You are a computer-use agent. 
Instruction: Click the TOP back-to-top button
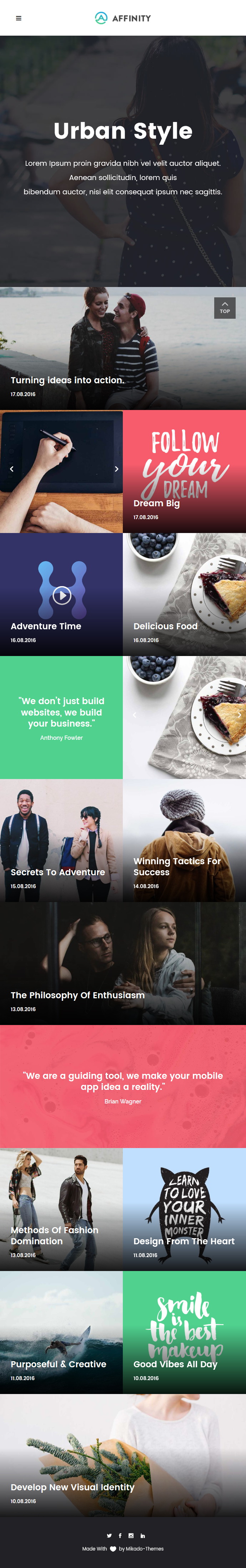pos(225,308)
